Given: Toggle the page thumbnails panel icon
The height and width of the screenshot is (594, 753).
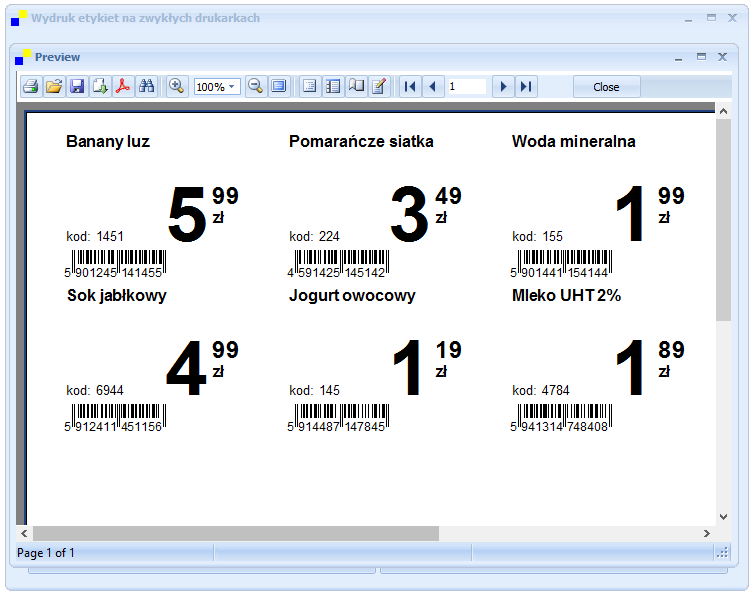Looking at the screenshot, I should coord(333,87).
